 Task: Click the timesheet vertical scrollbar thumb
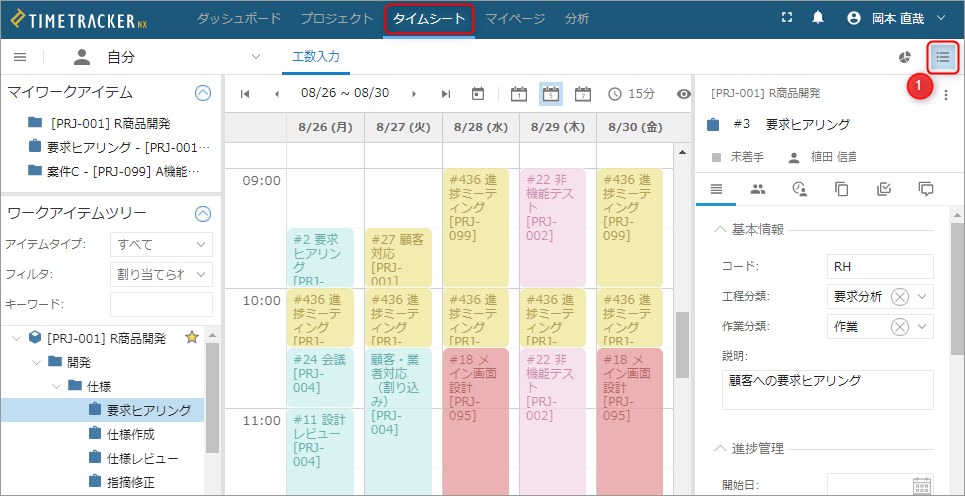tap(682, 345)
